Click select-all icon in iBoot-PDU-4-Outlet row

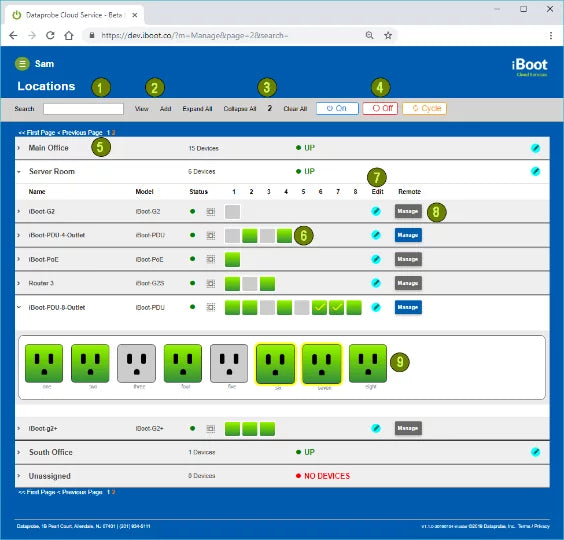point(211,236)
